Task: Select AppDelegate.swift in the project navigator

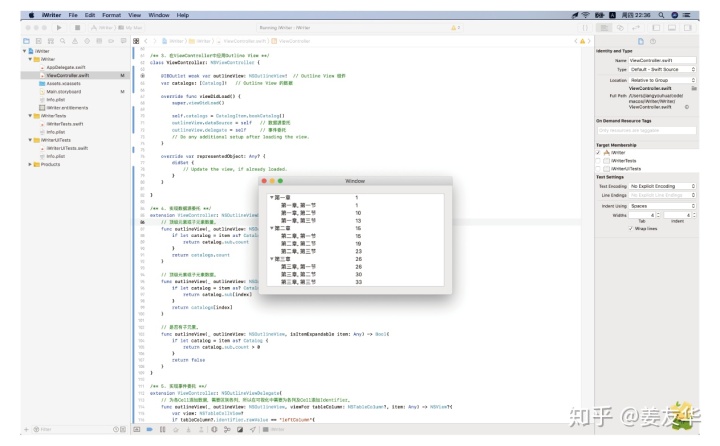Action: (x=66, y=67)
